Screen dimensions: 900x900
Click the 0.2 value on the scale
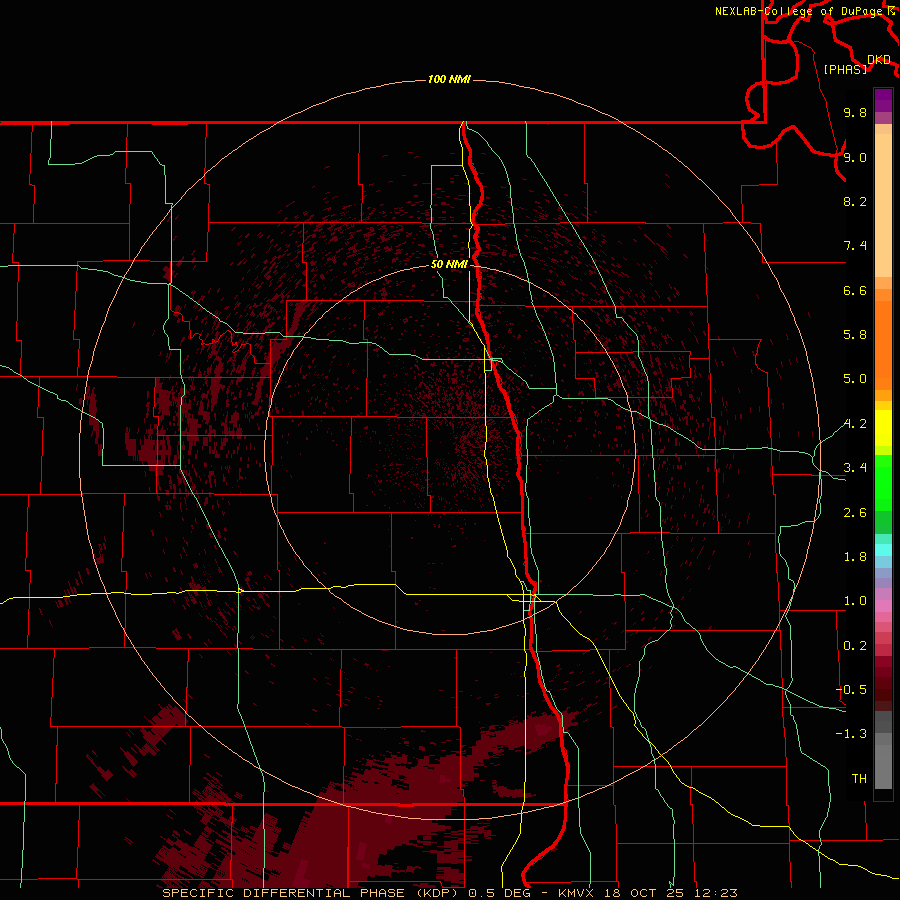(x=855, y=646)
